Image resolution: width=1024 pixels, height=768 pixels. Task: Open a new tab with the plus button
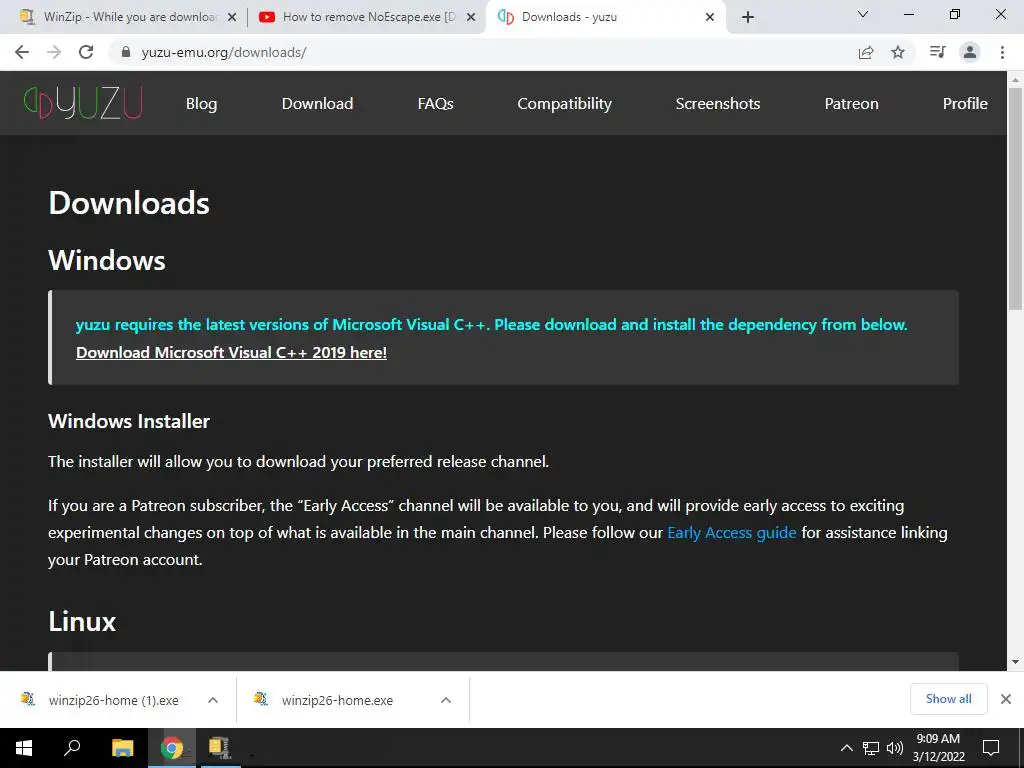(748, 17)
